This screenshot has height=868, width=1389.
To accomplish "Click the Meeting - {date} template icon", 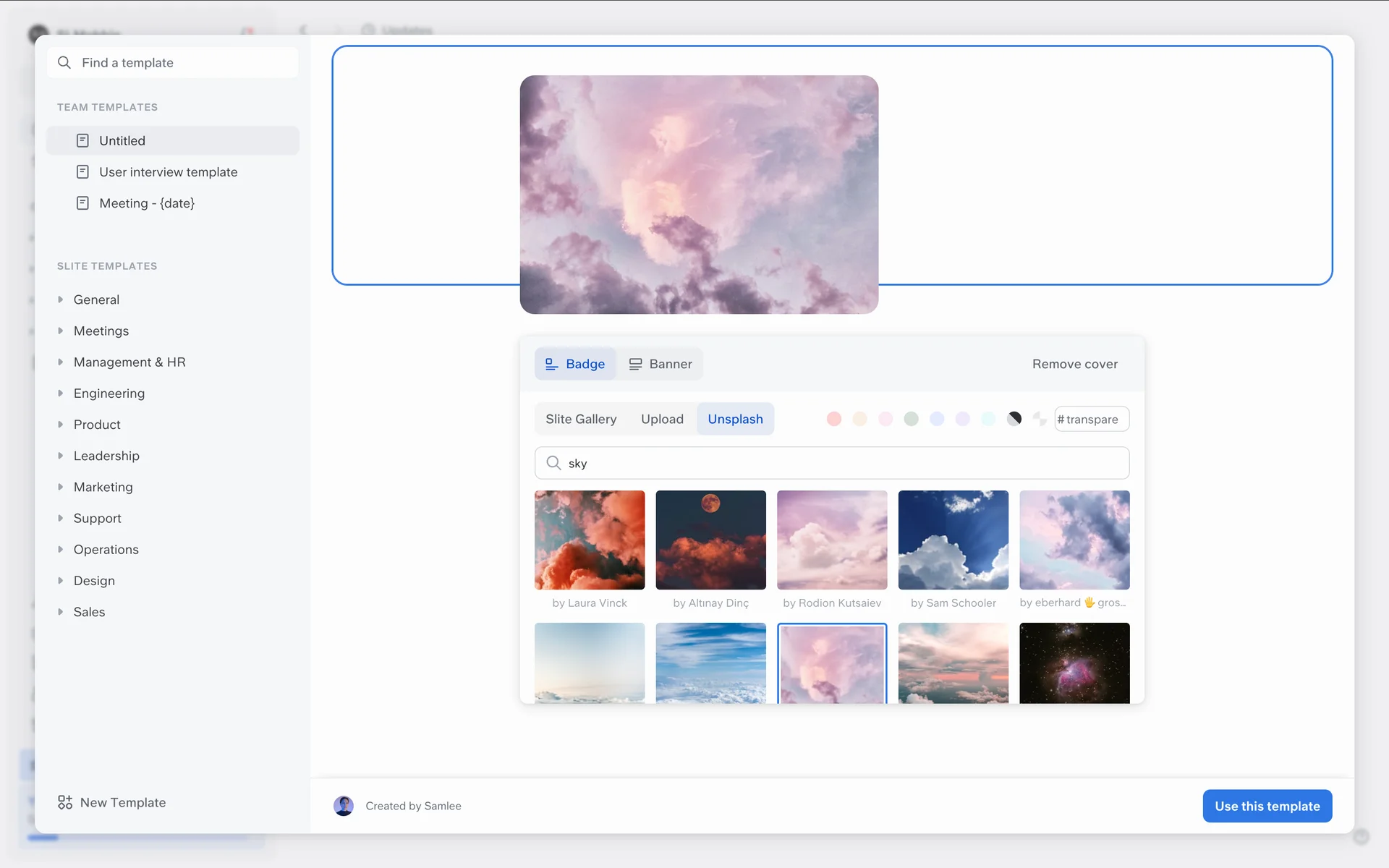I will point(82,203).
